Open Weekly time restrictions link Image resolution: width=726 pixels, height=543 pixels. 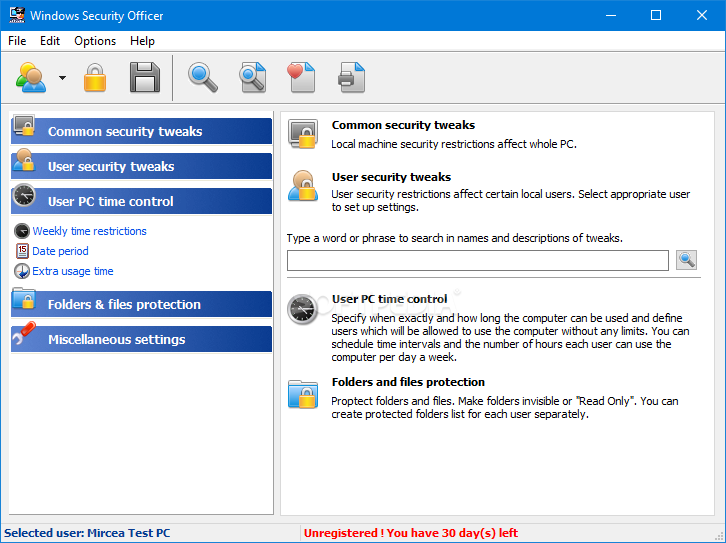(x=89, y=231)
